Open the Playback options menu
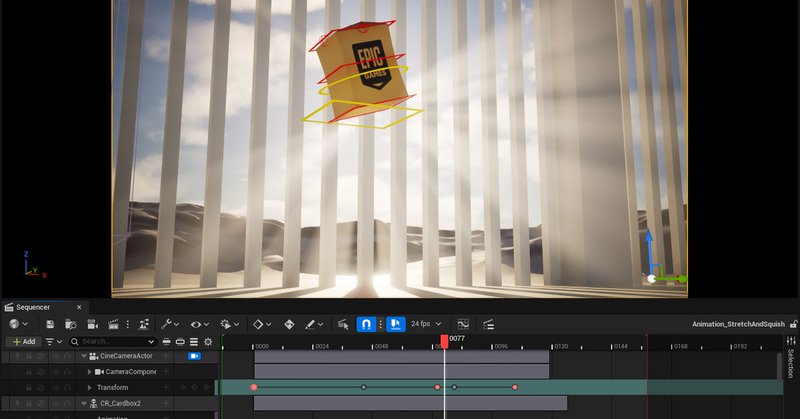The height and width of the screenshot is (419, 800). (229, 324)
